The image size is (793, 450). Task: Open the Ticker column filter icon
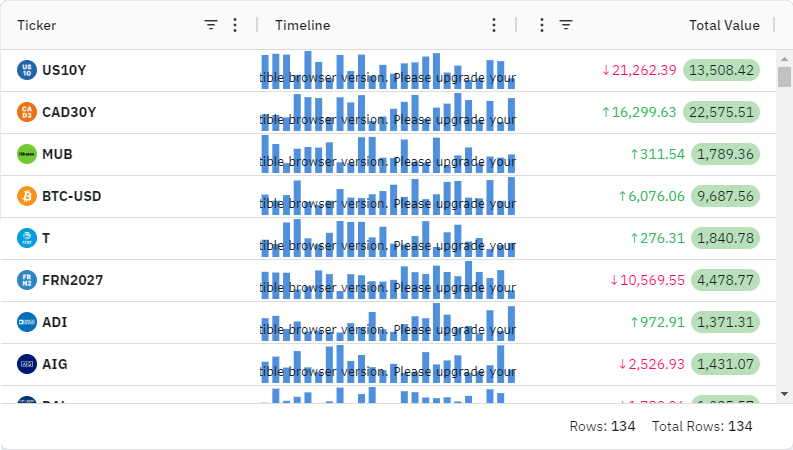[211, 25]
